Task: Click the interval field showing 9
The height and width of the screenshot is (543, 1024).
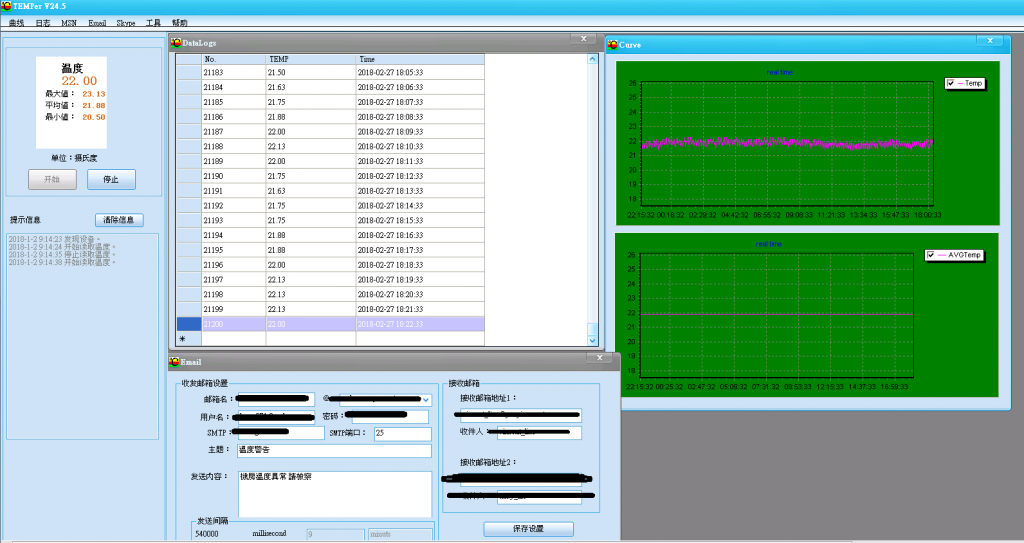Action: pyautogui.click(x=335, y=535)
